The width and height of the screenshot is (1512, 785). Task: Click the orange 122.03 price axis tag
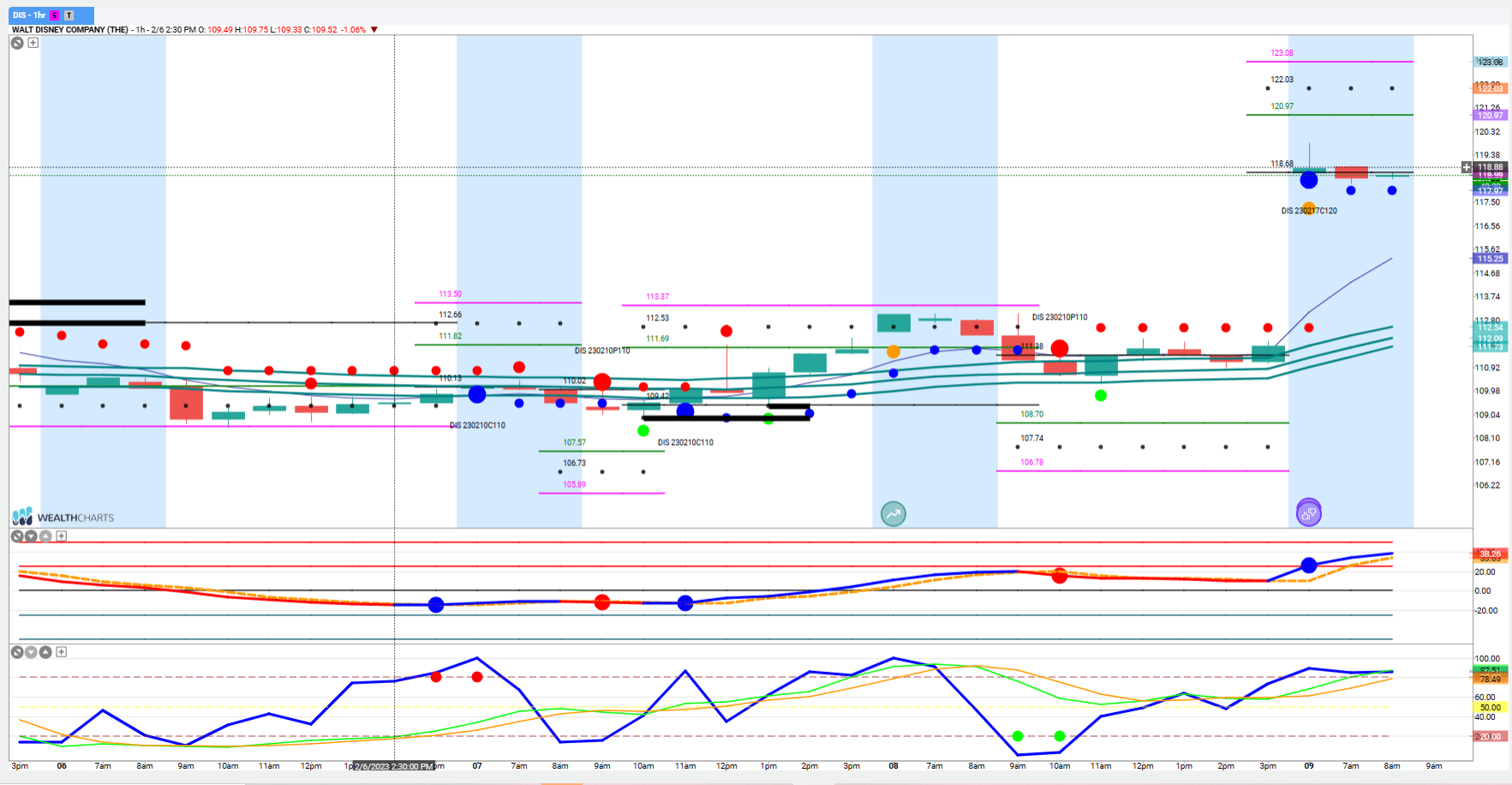coord(1490,88)
